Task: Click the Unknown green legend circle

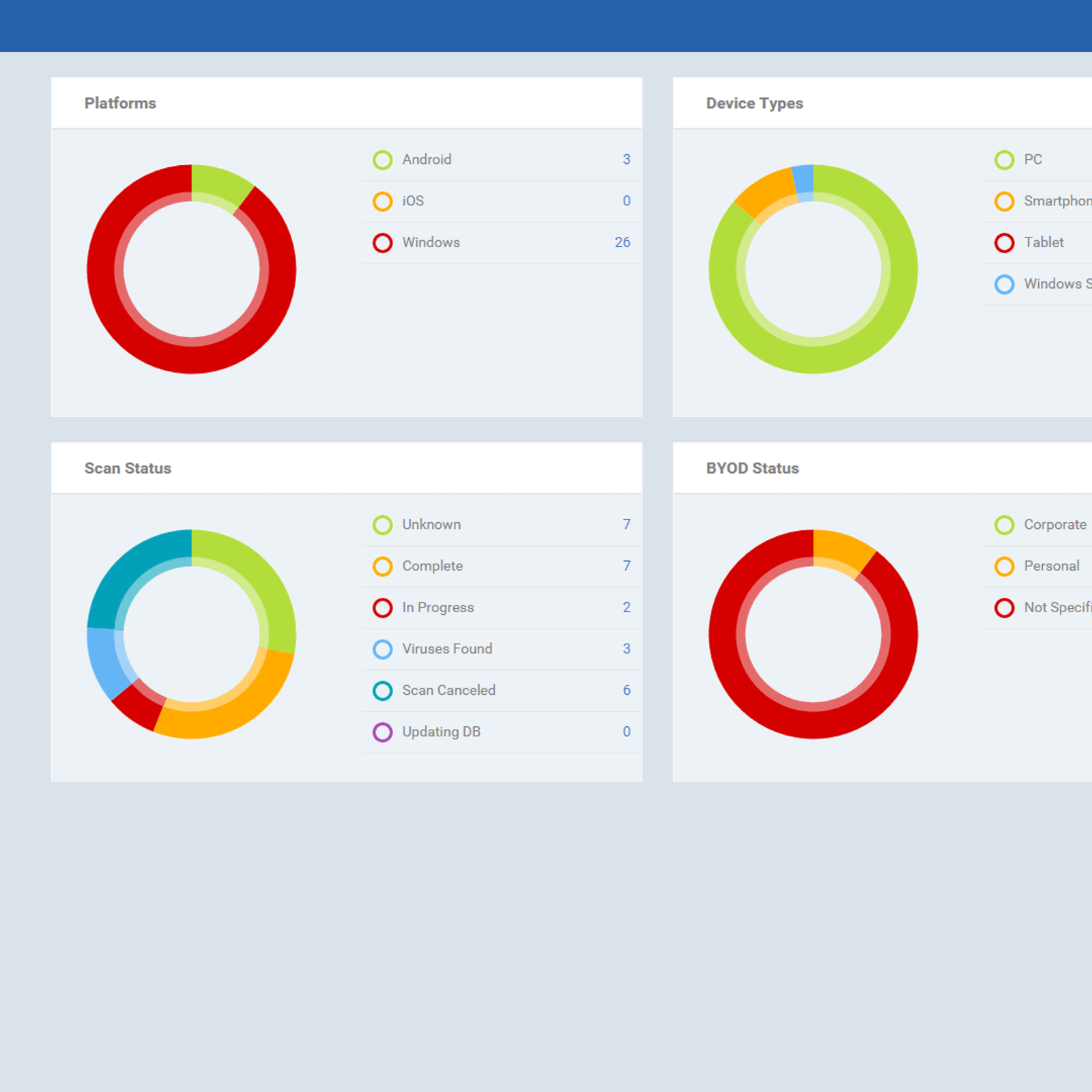Action: point(382,525)
